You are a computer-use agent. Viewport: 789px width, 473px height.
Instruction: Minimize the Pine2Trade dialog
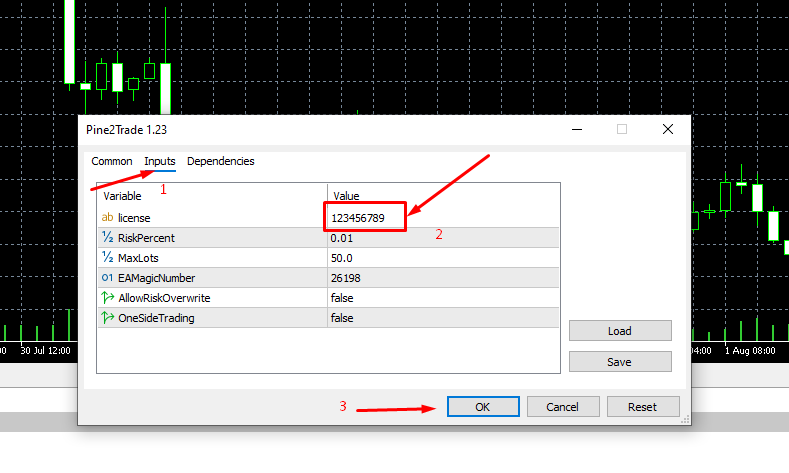coord(577,129)
